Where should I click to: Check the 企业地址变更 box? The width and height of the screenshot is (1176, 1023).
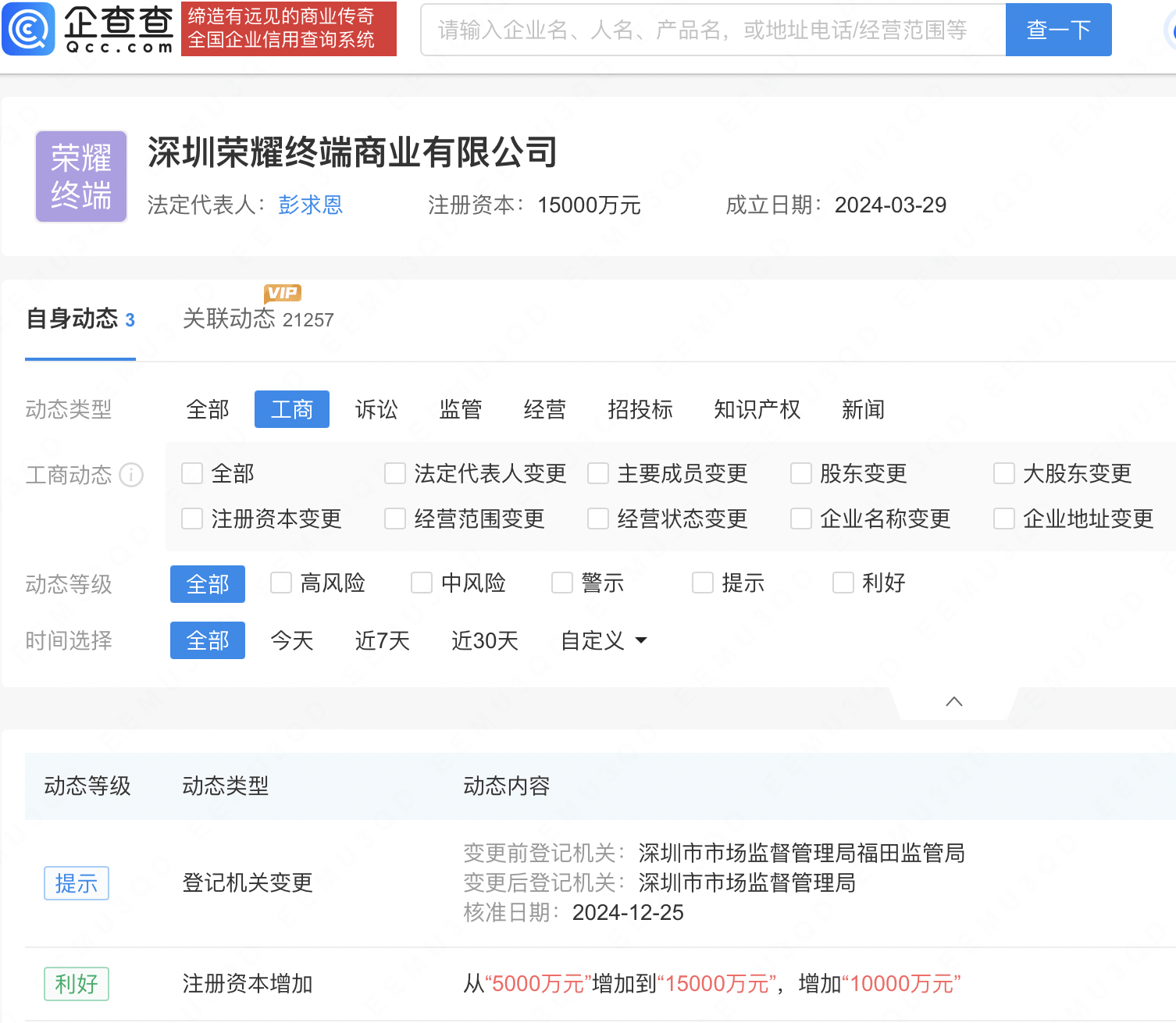click(x=1004, y=519)
